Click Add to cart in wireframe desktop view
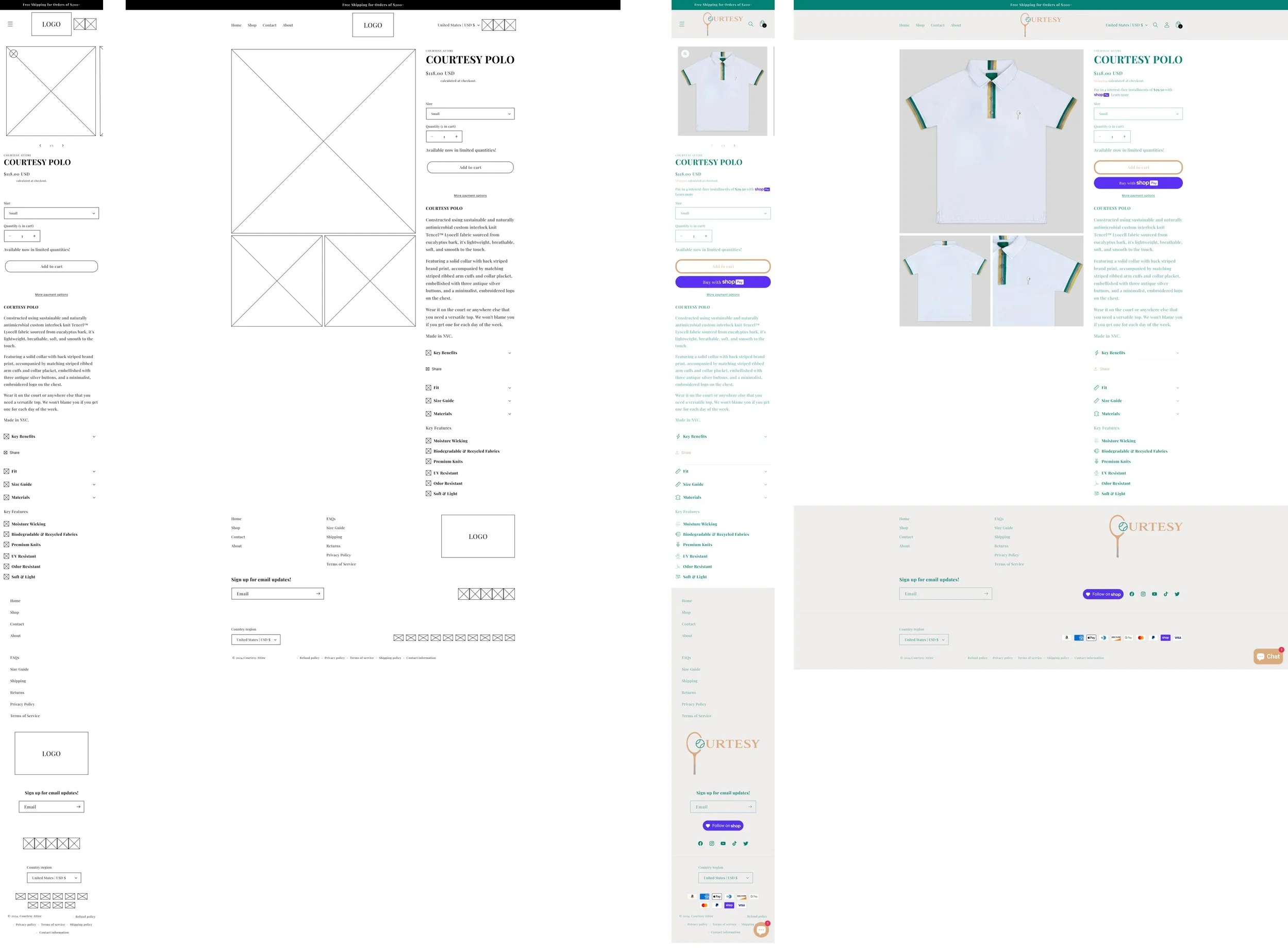This screenshot has height=950, width=1288. tap(470, 167)
